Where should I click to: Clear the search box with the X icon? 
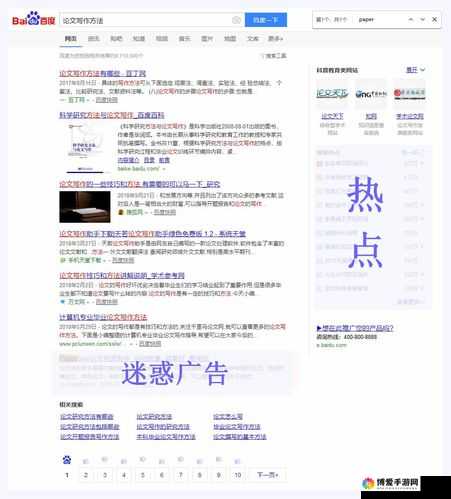236,20
